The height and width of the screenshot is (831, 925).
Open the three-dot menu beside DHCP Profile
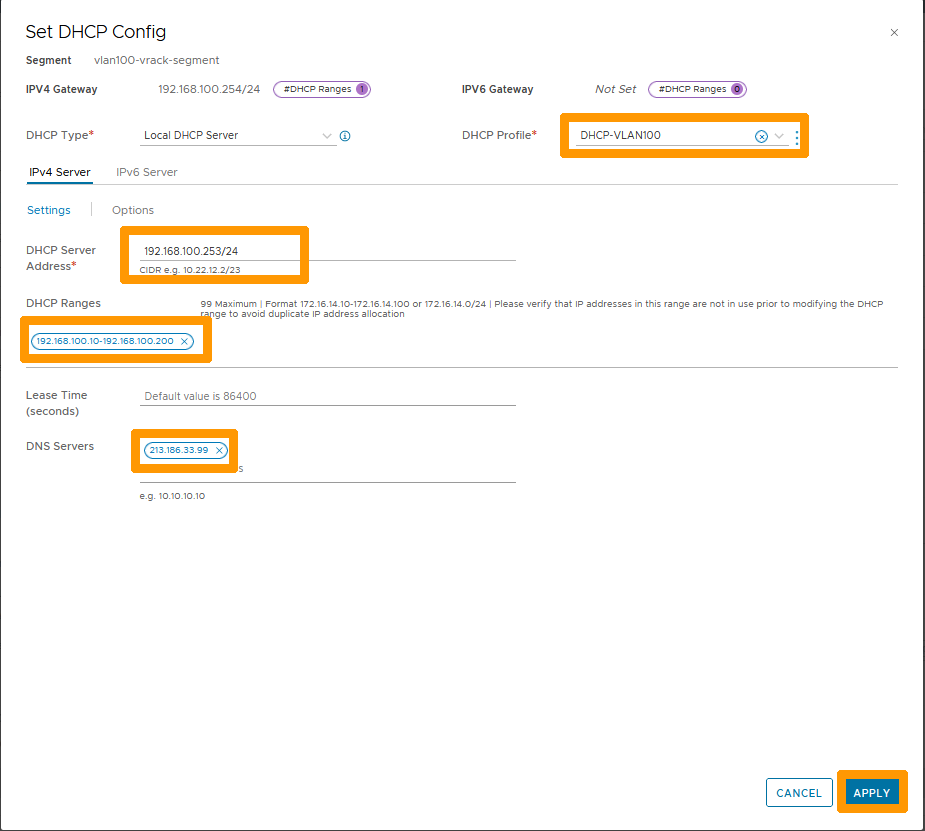pyautogui.click(x=797, y=136)
